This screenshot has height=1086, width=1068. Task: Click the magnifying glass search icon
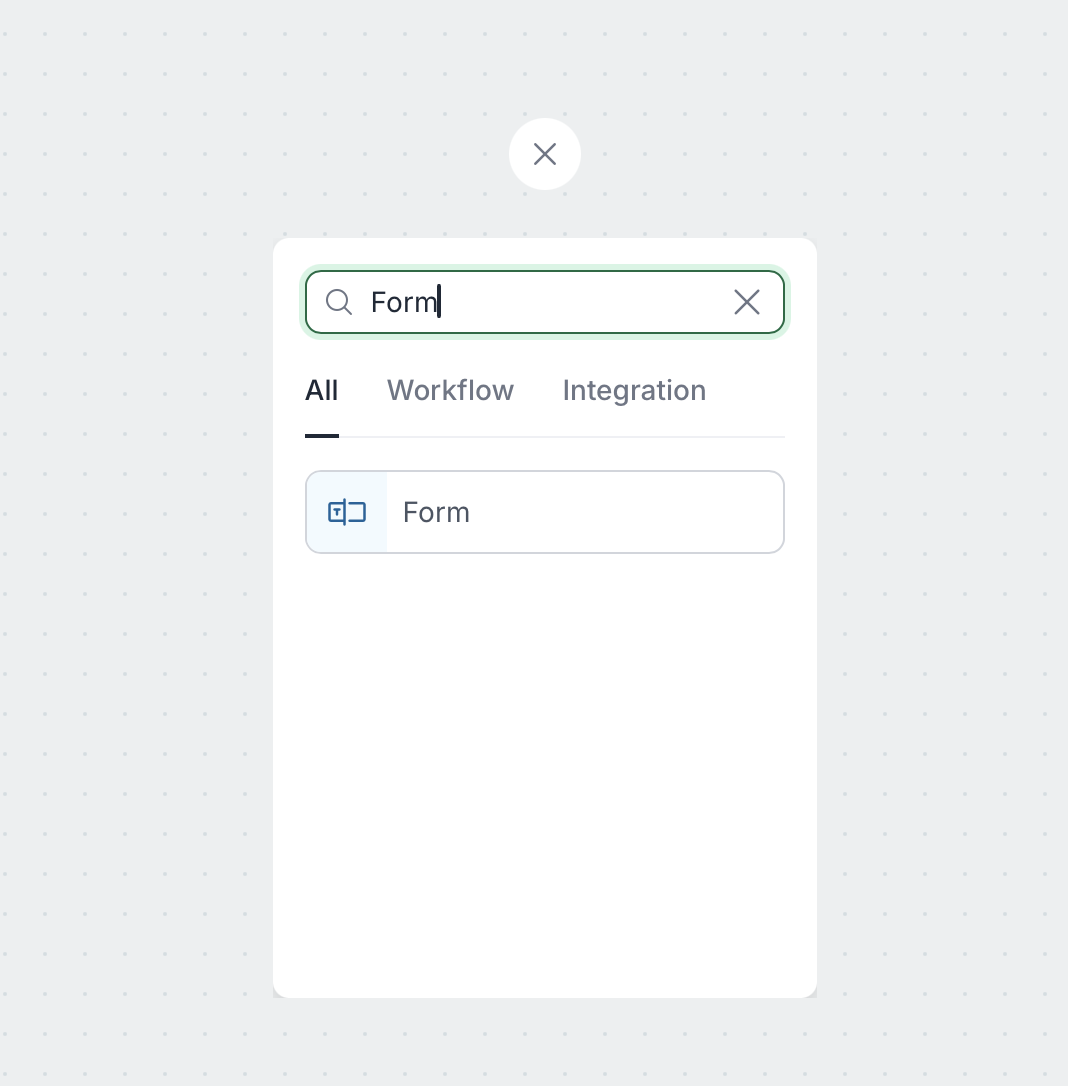[x=339, y=302]
